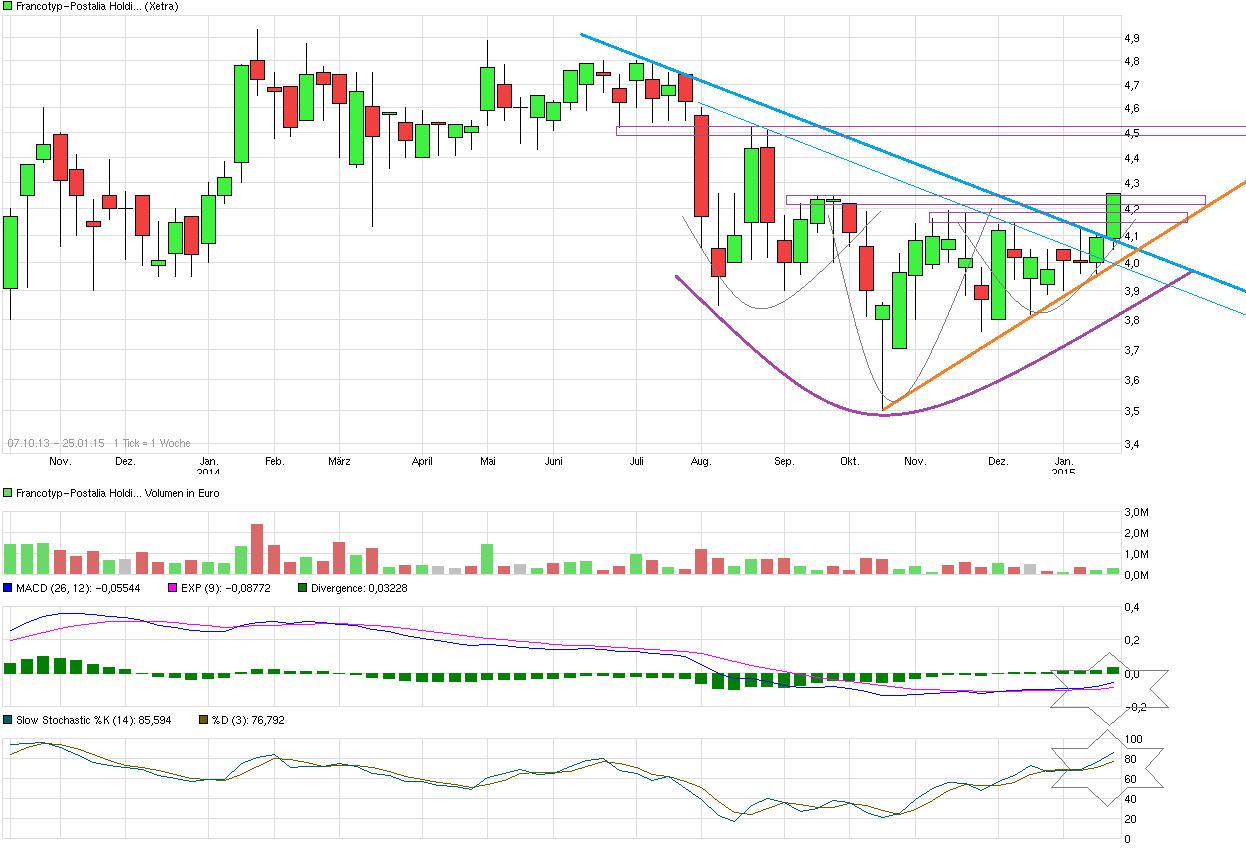1246x849 pixels.
Task: Click the 'EXP (9): -0,08772' label
Action: 225,588
